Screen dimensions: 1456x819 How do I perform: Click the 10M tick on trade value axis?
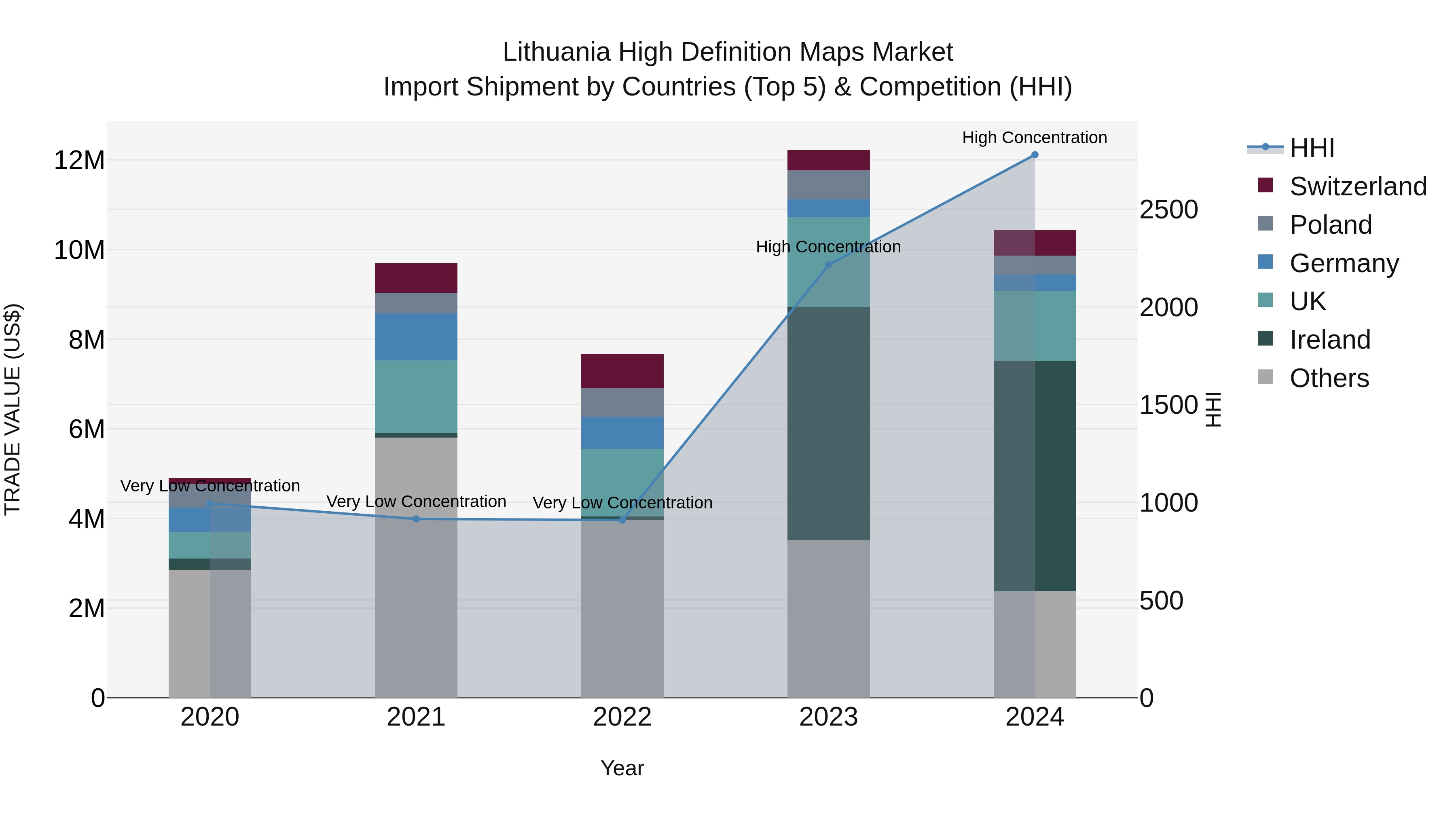(x=79, y=250)
